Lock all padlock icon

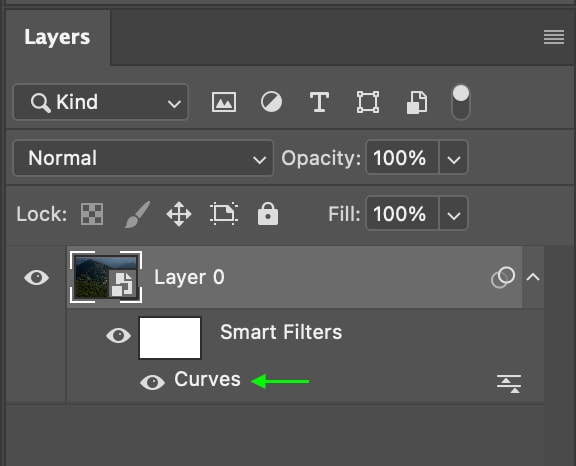(268, 213)
